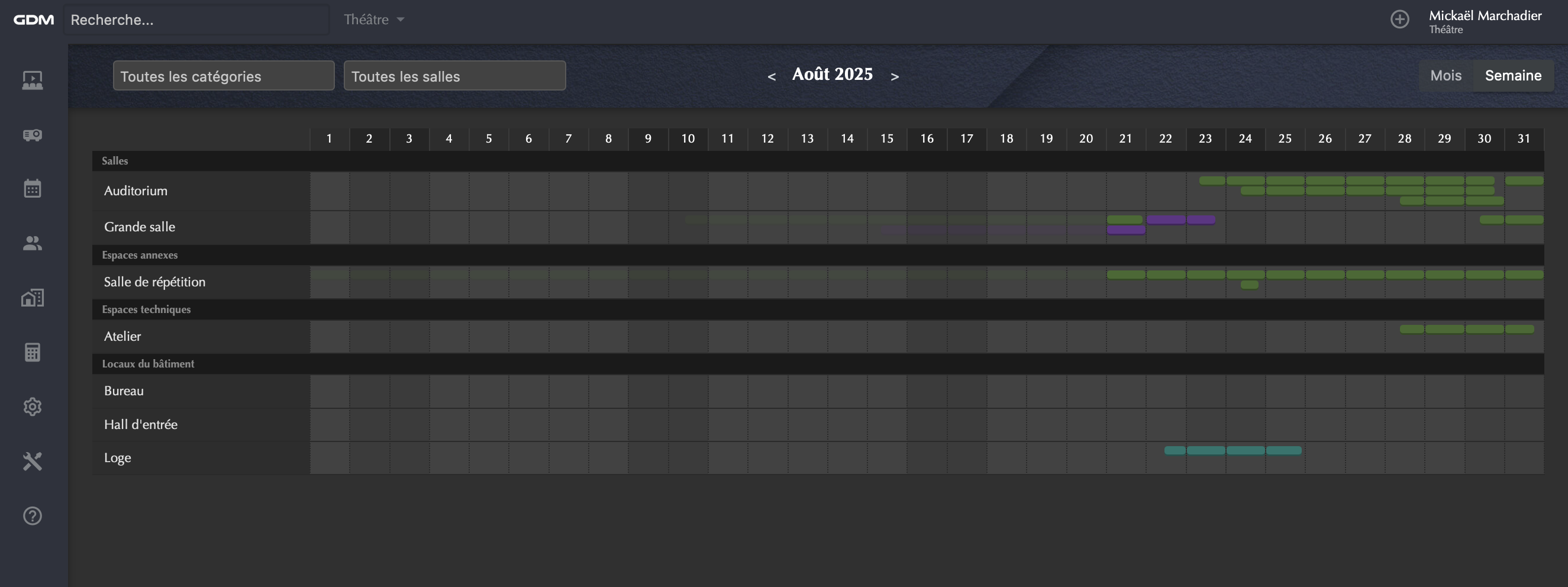Go to the next month

point(894,77)
